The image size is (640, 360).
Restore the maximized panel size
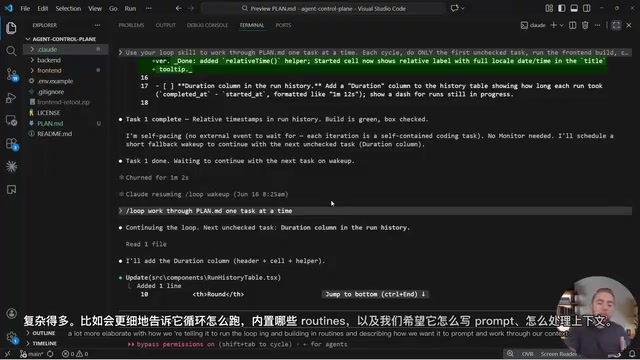pos(616,25)
